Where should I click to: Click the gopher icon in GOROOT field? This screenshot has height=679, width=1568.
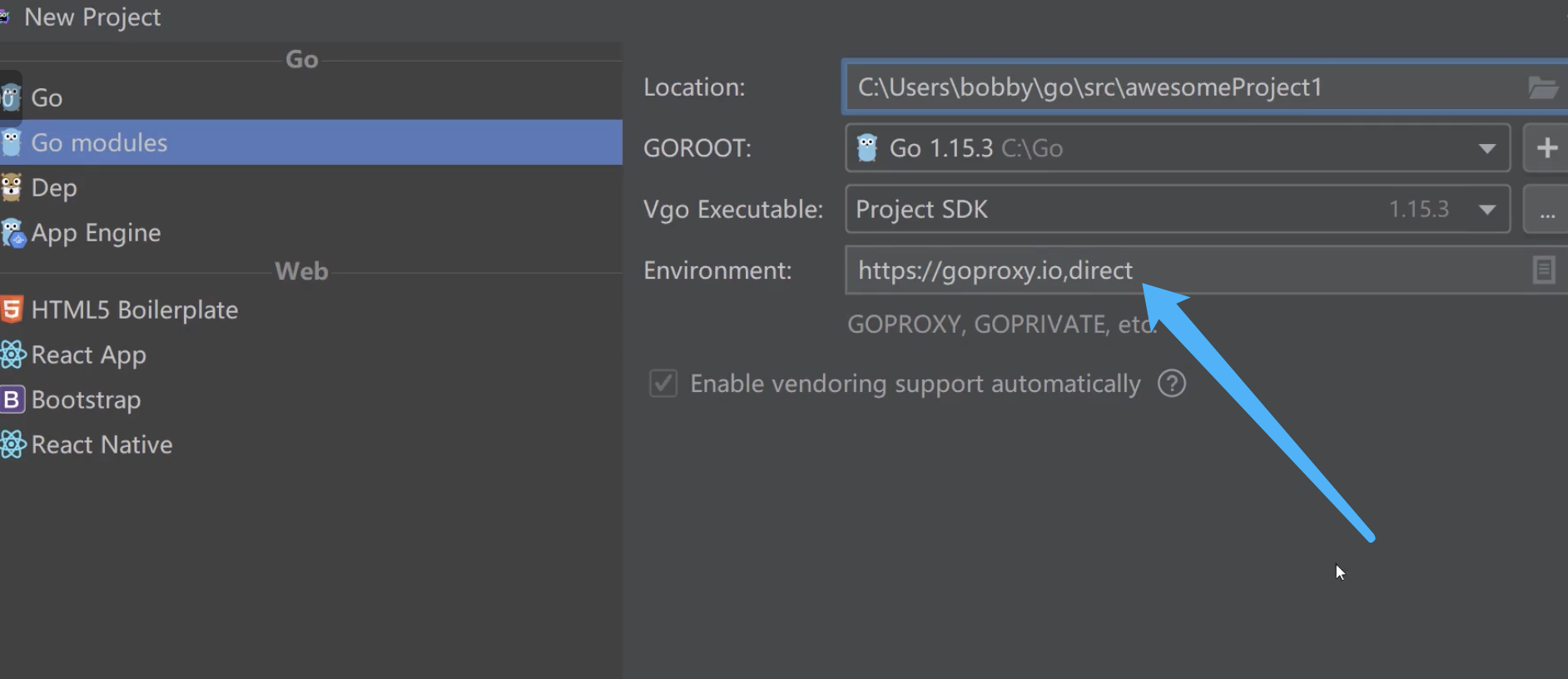[x=867, y=148]
